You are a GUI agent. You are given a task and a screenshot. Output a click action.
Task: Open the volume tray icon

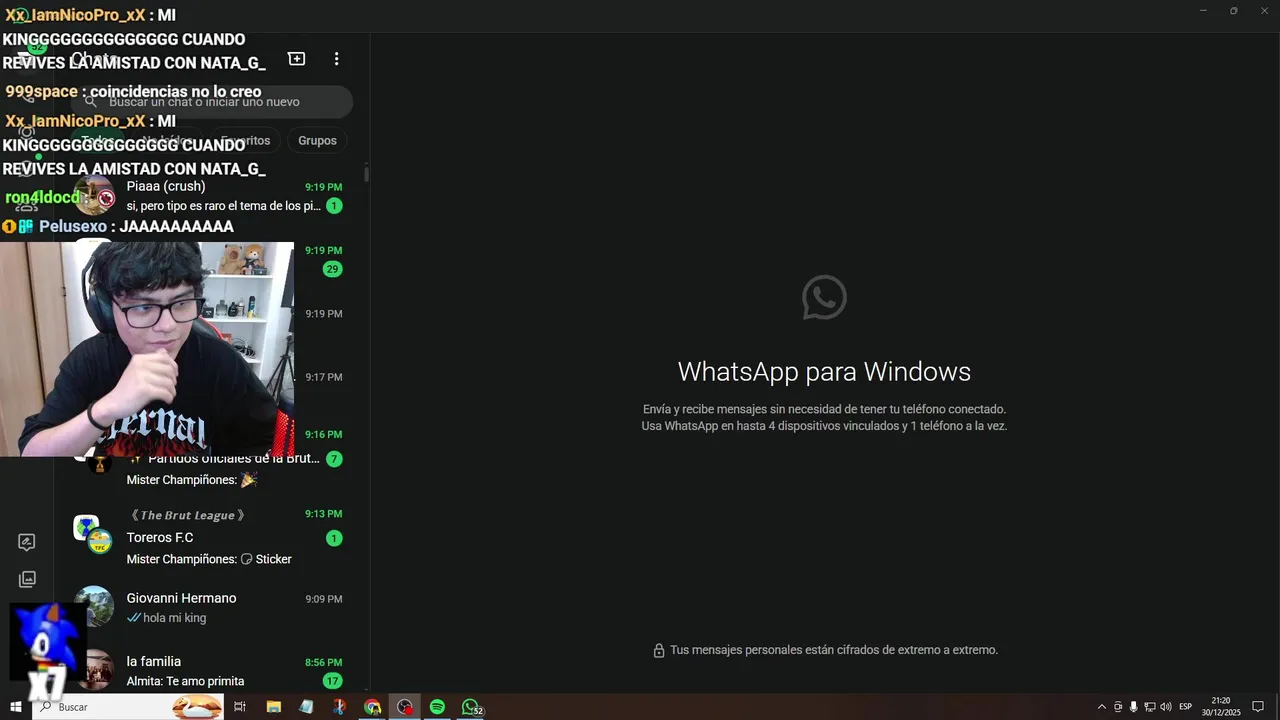(x=1166, y=707)
